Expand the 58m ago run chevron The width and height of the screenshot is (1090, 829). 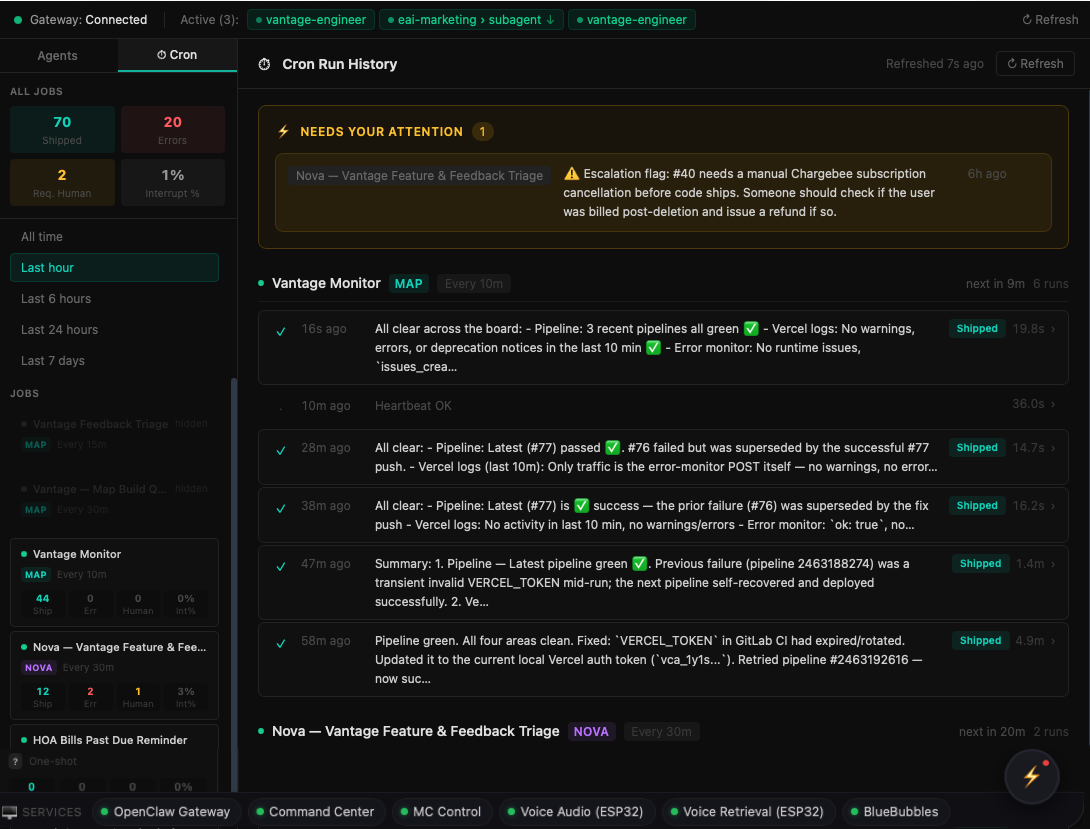coord(1053,641)
